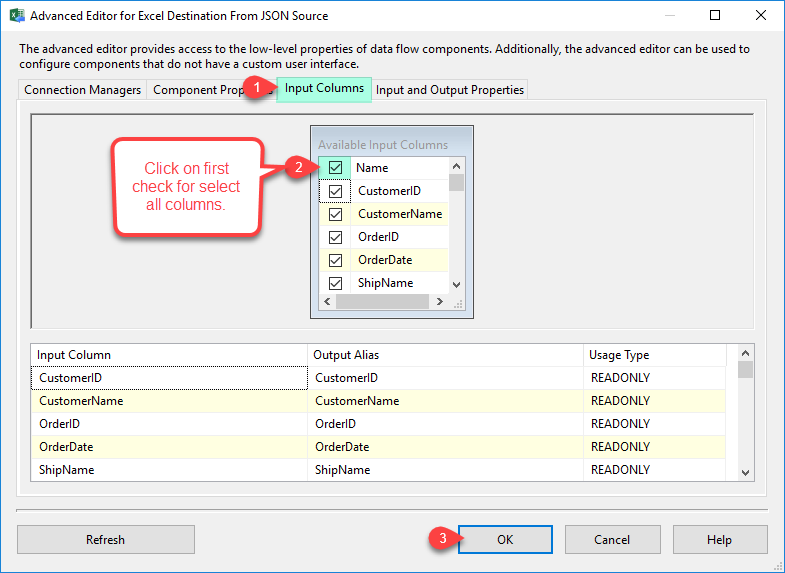This screenshot has width=785, height=573.
Task: Close the Advanced Editor window
Action: tap(761, 16)
